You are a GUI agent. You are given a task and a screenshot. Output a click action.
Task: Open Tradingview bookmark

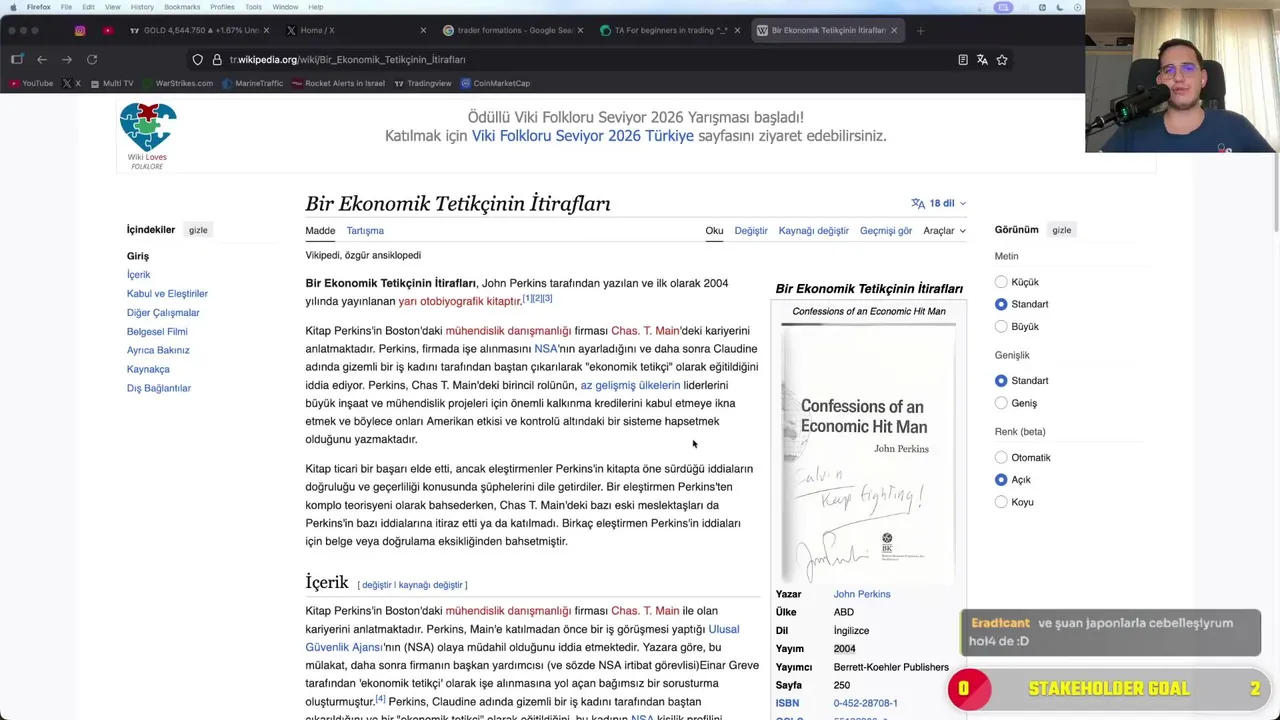[x=423, y=83]
